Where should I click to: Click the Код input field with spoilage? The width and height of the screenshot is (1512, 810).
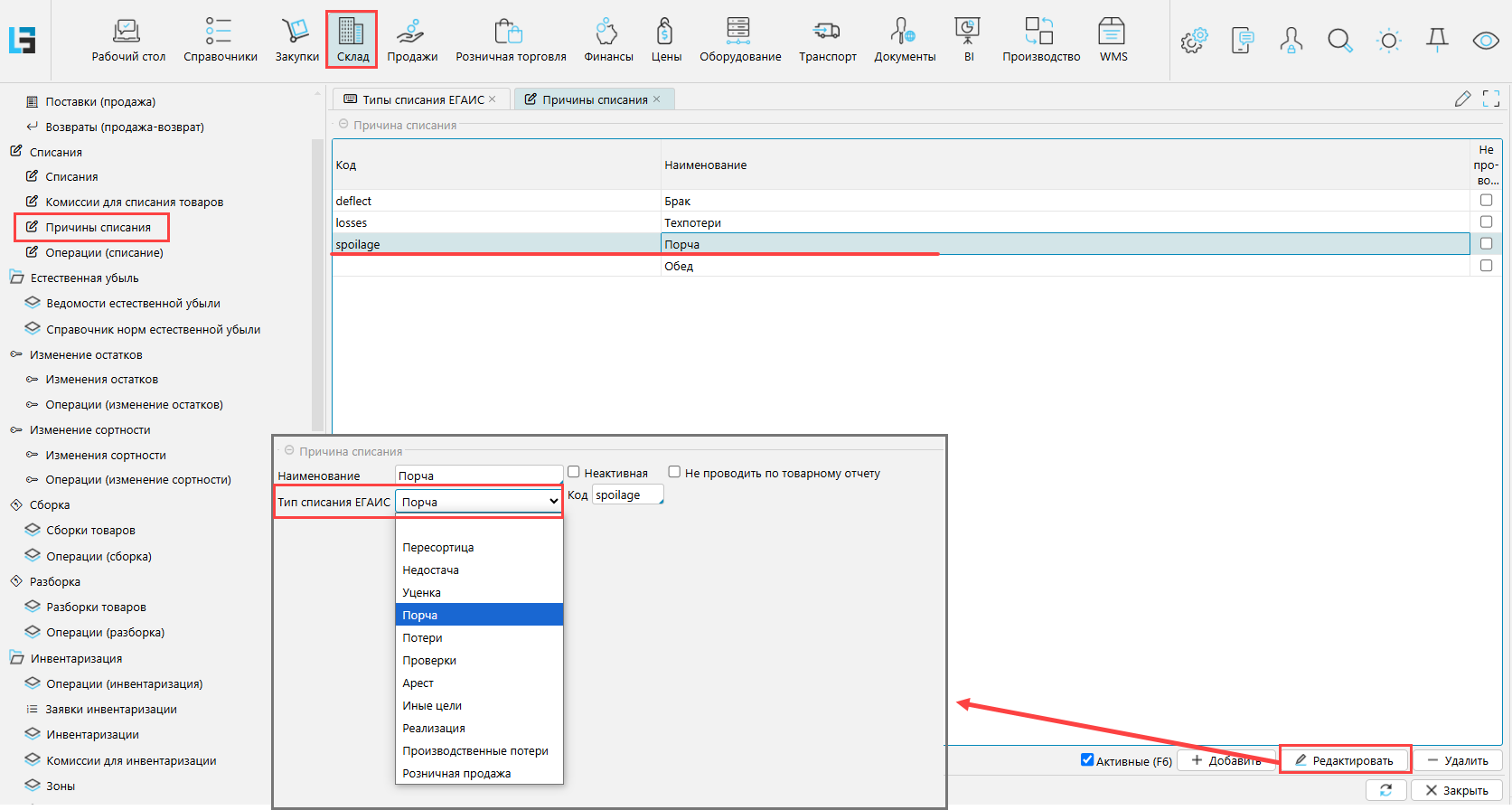click(x=627, y=495)
